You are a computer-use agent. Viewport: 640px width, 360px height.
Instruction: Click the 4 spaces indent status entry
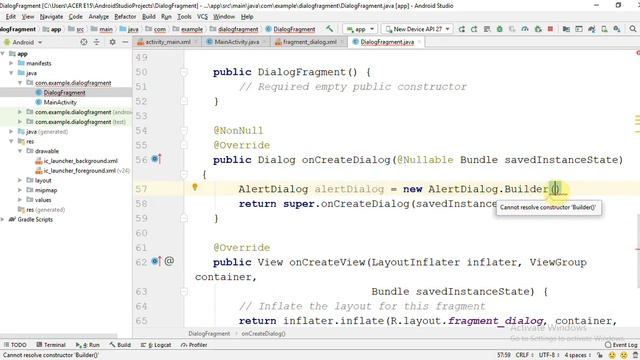(x=578, y=355)
